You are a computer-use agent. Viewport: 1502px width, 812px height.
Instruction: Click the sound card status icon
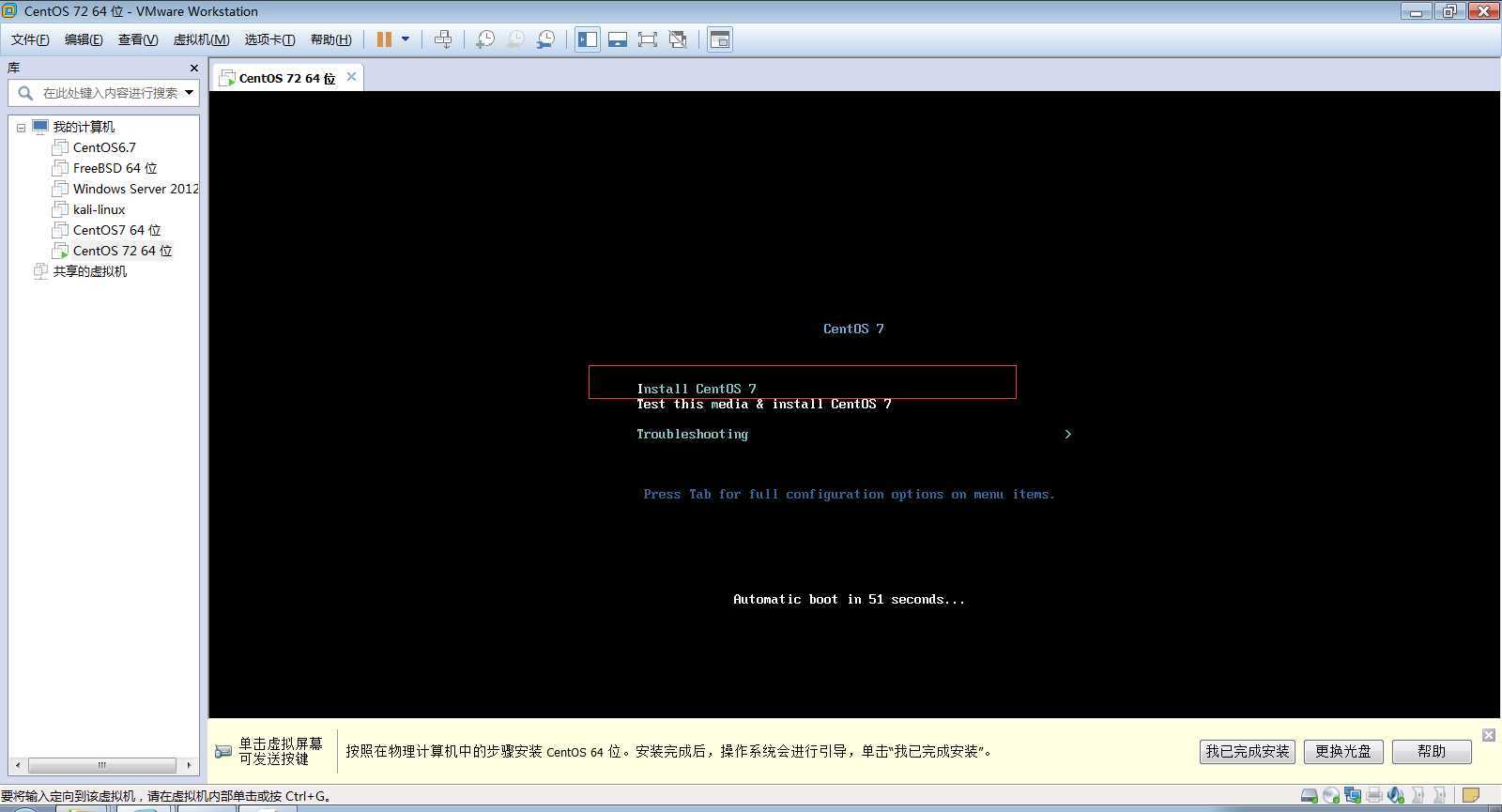click(x=1396, y=795)
